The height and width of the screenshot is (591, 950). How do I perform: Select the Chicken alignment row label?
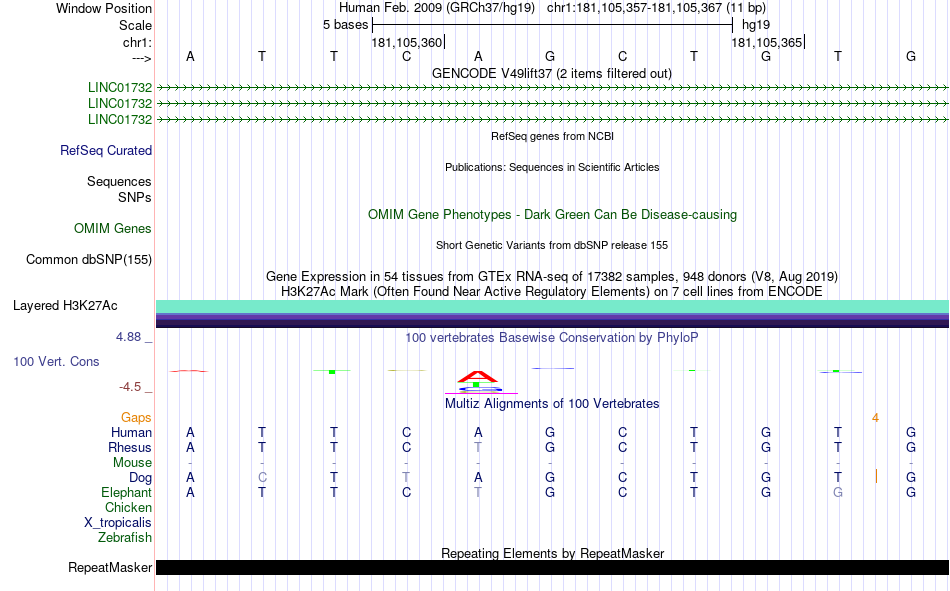pos(128,507)
